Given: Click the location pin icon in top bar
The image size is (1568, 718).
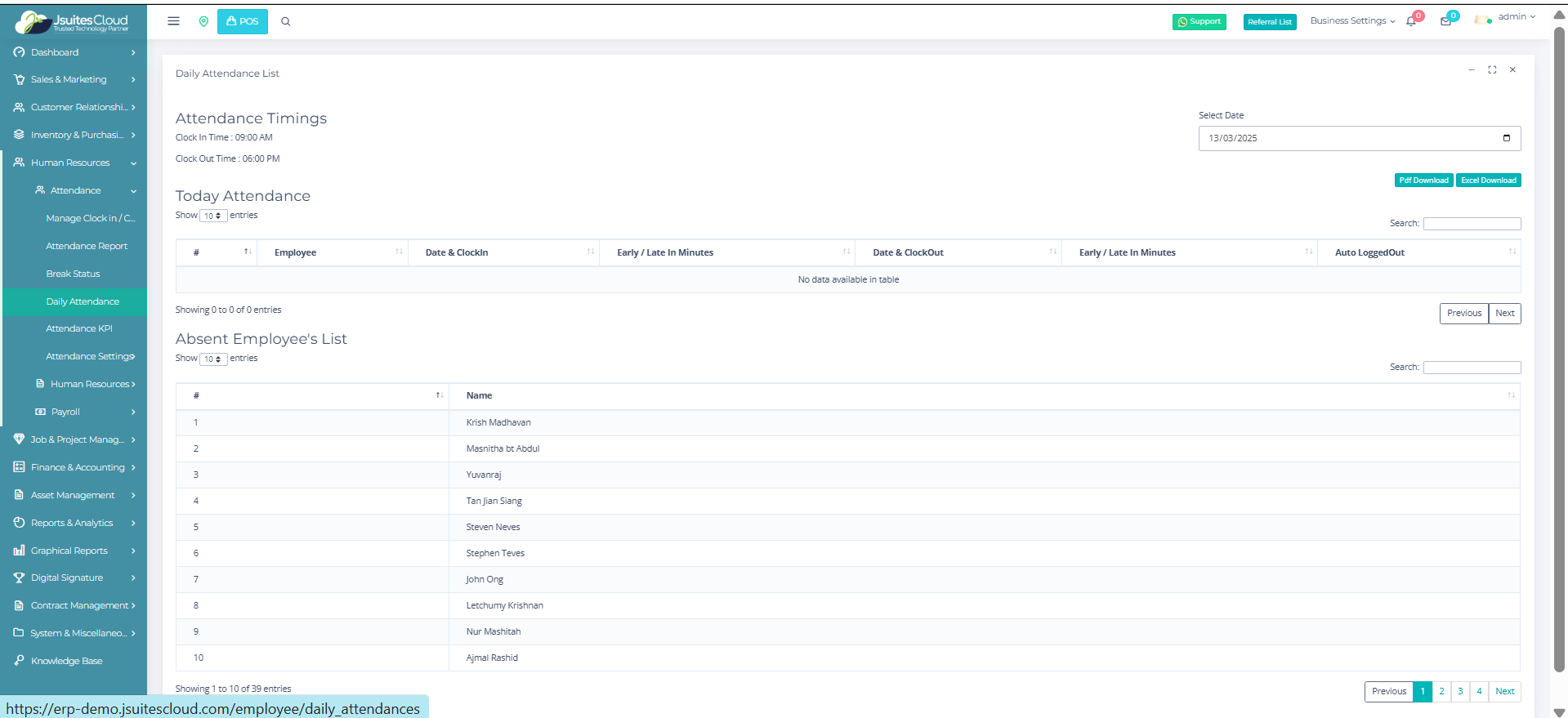Looking at the screenshot, I should [203, 21].
